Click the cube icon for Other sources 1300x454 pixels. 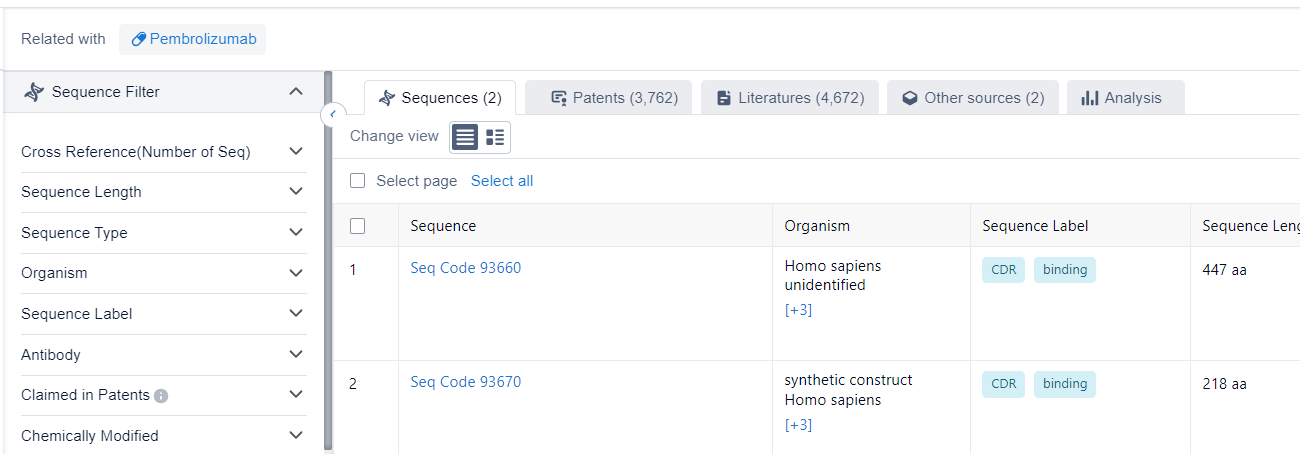click(909, 98)
